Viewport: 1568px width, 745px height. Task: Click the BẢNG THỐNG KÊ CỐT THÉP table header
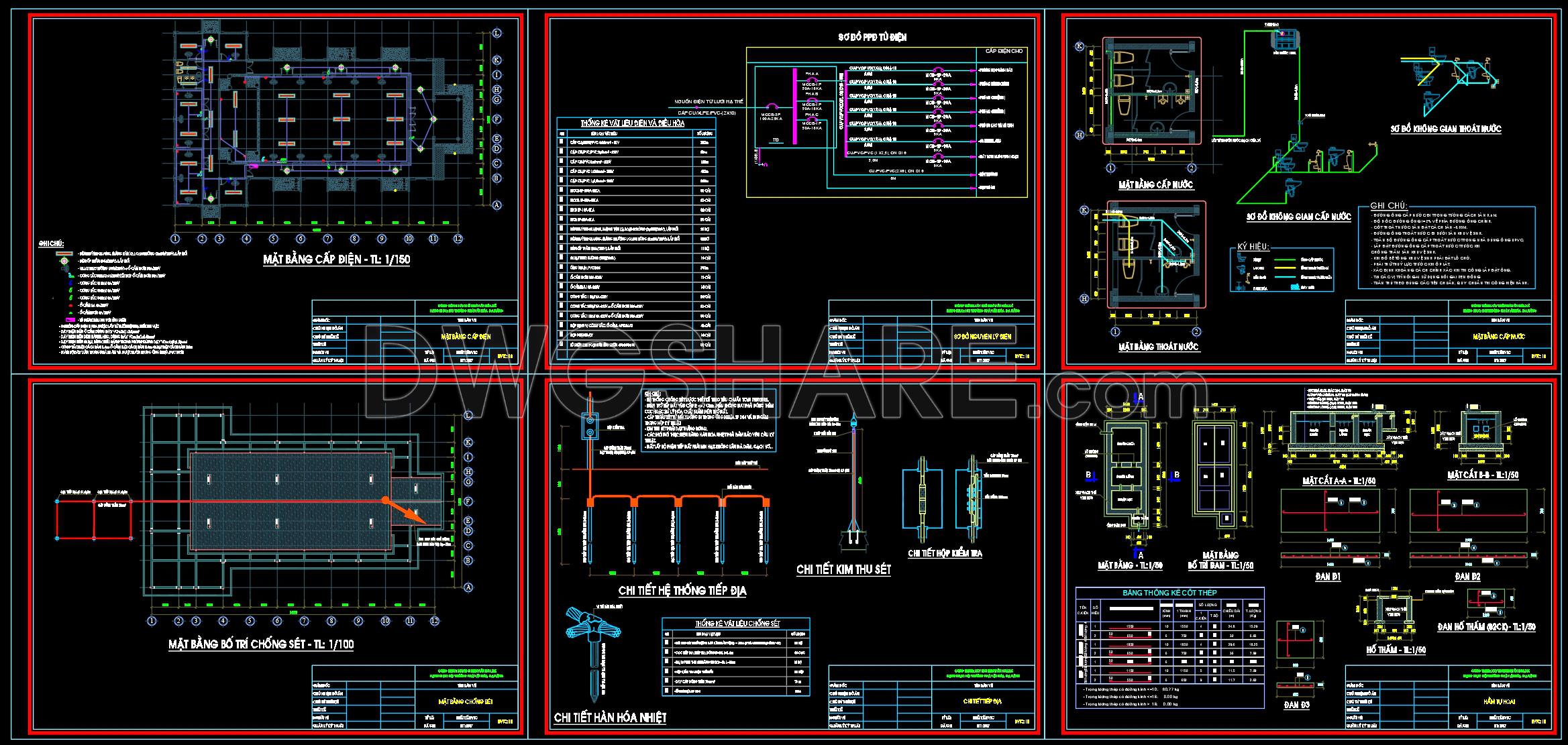pos(1169,593)
